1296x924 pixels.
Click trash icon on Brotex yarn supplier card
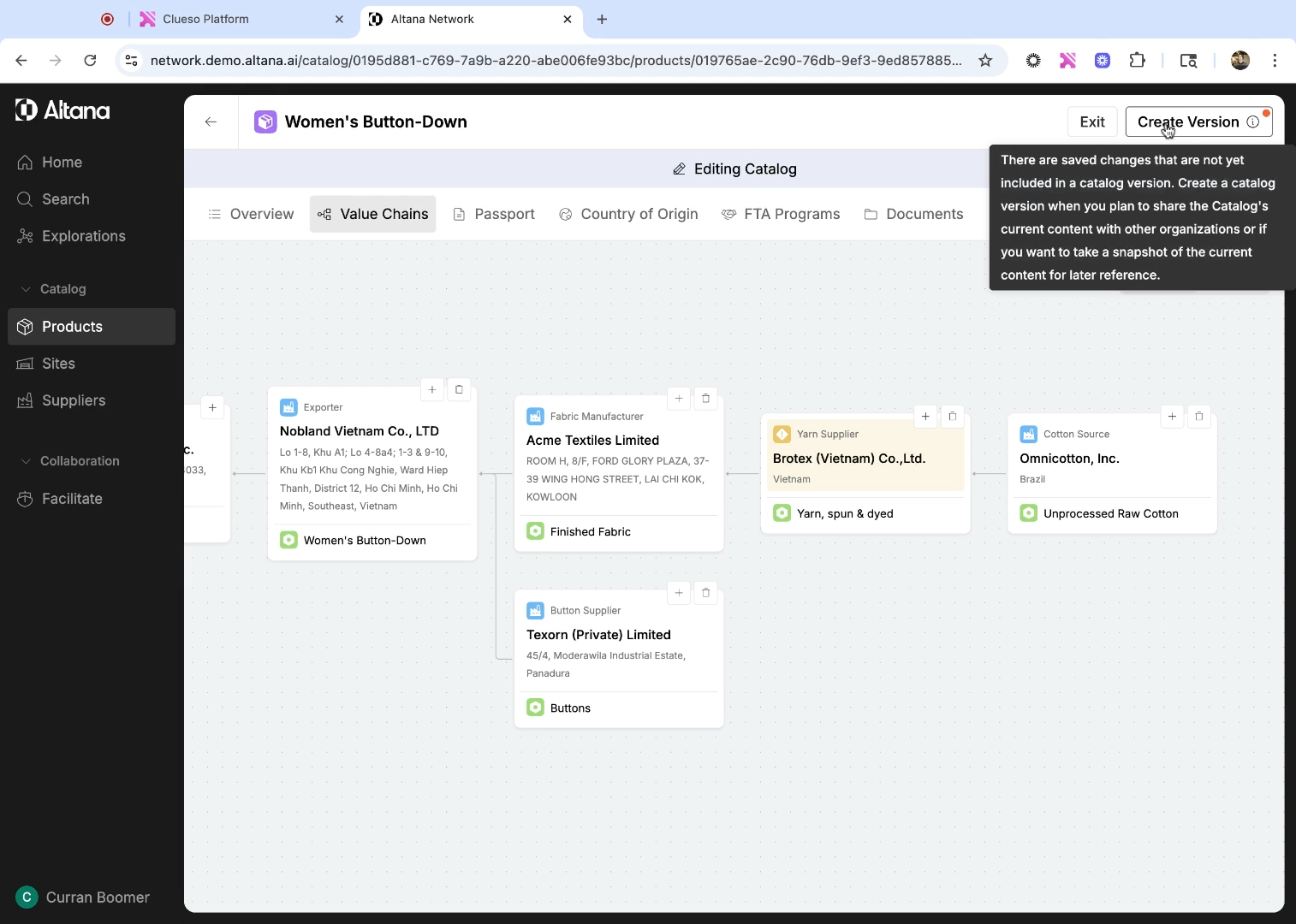click(x=952, y=417)
